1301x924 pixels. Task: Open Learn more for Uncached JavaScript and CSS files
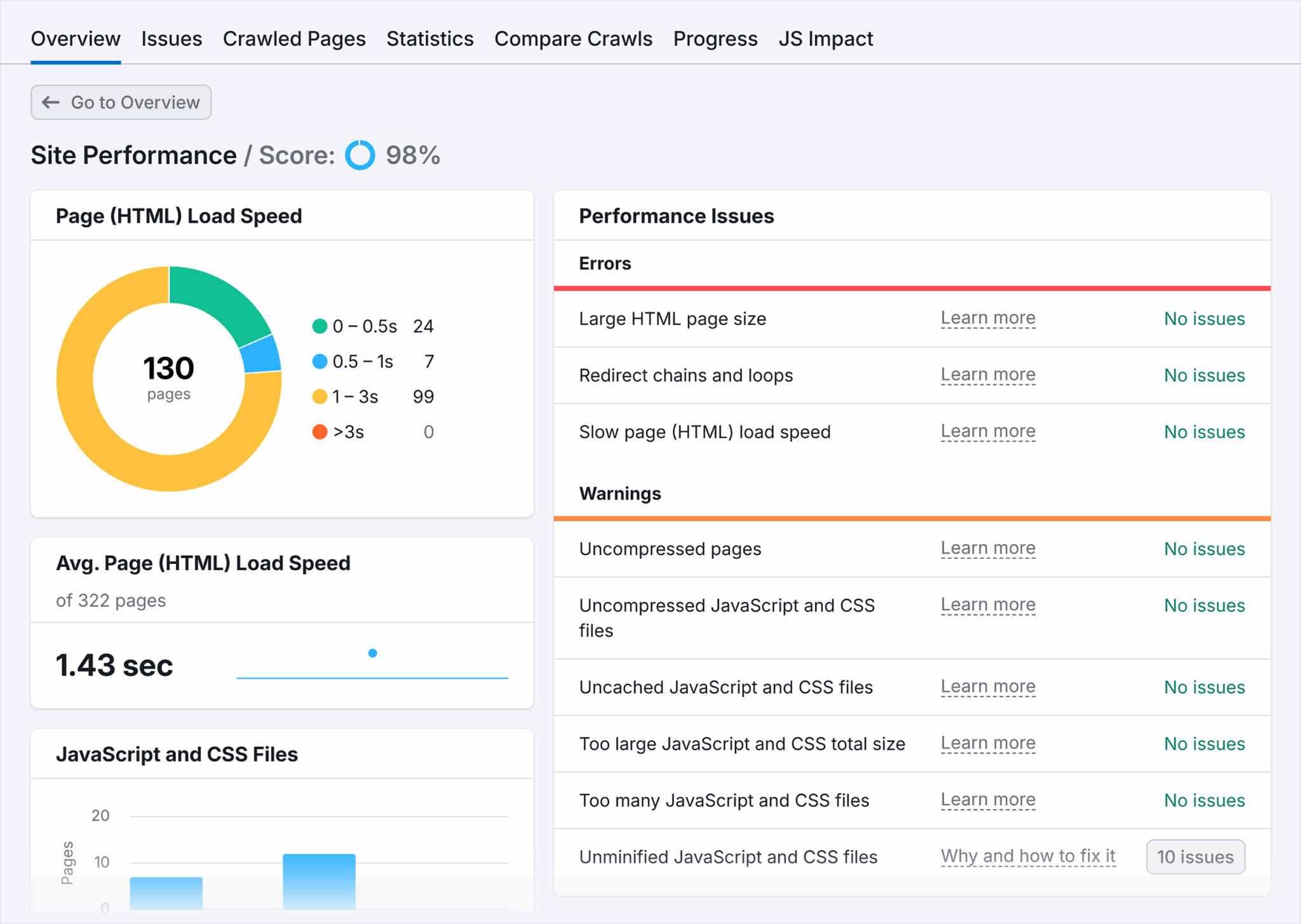(988, 686)
